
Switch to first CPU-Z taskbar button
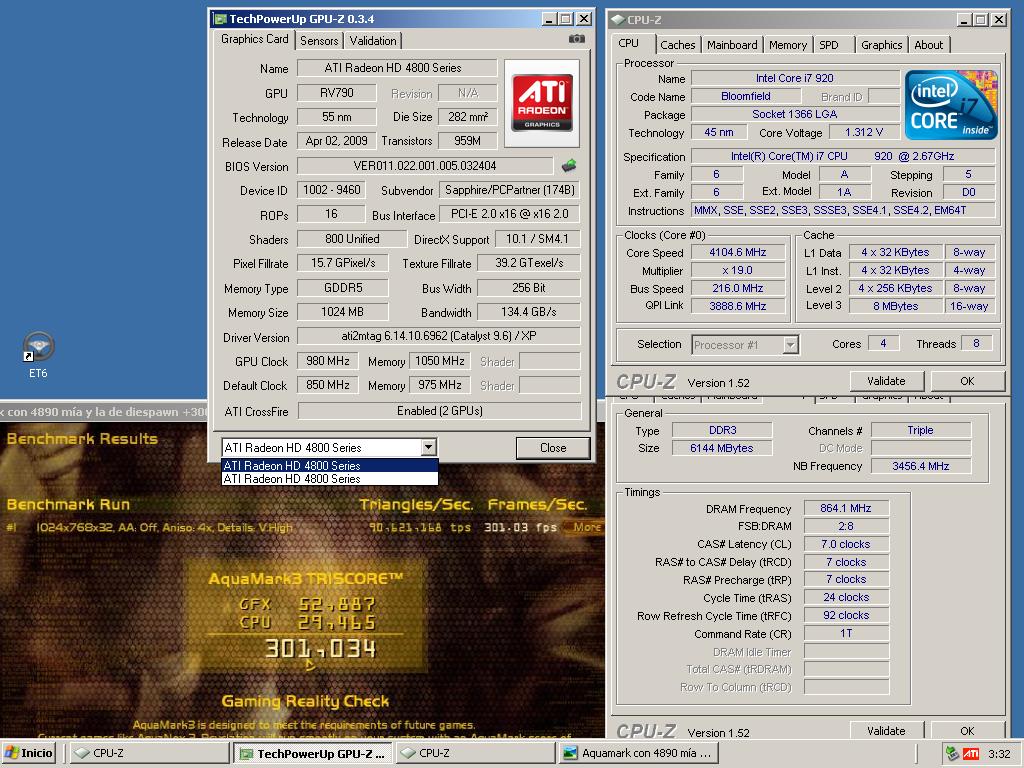(x=150, y=753)
